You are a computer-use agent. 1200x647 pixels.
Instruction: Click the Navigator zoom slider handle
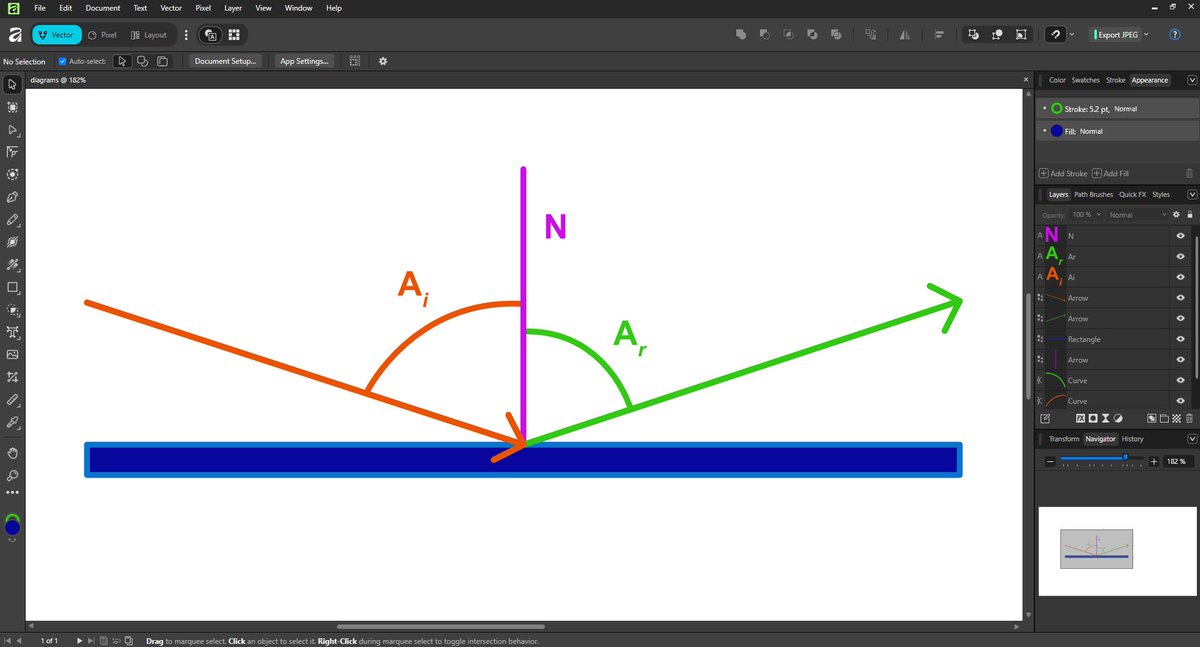point(1125,457)
